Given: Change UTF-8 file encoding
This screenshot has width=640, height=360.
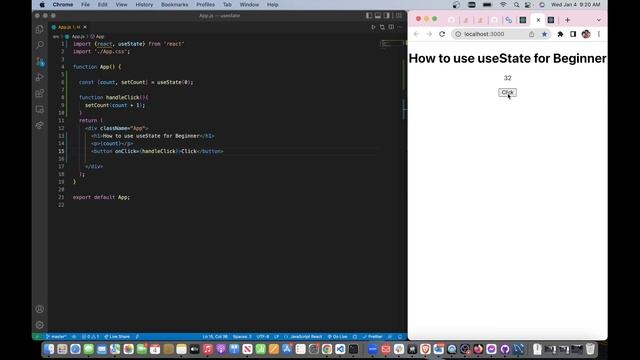Looking at the screenshot, I should [x=263, y=336].
